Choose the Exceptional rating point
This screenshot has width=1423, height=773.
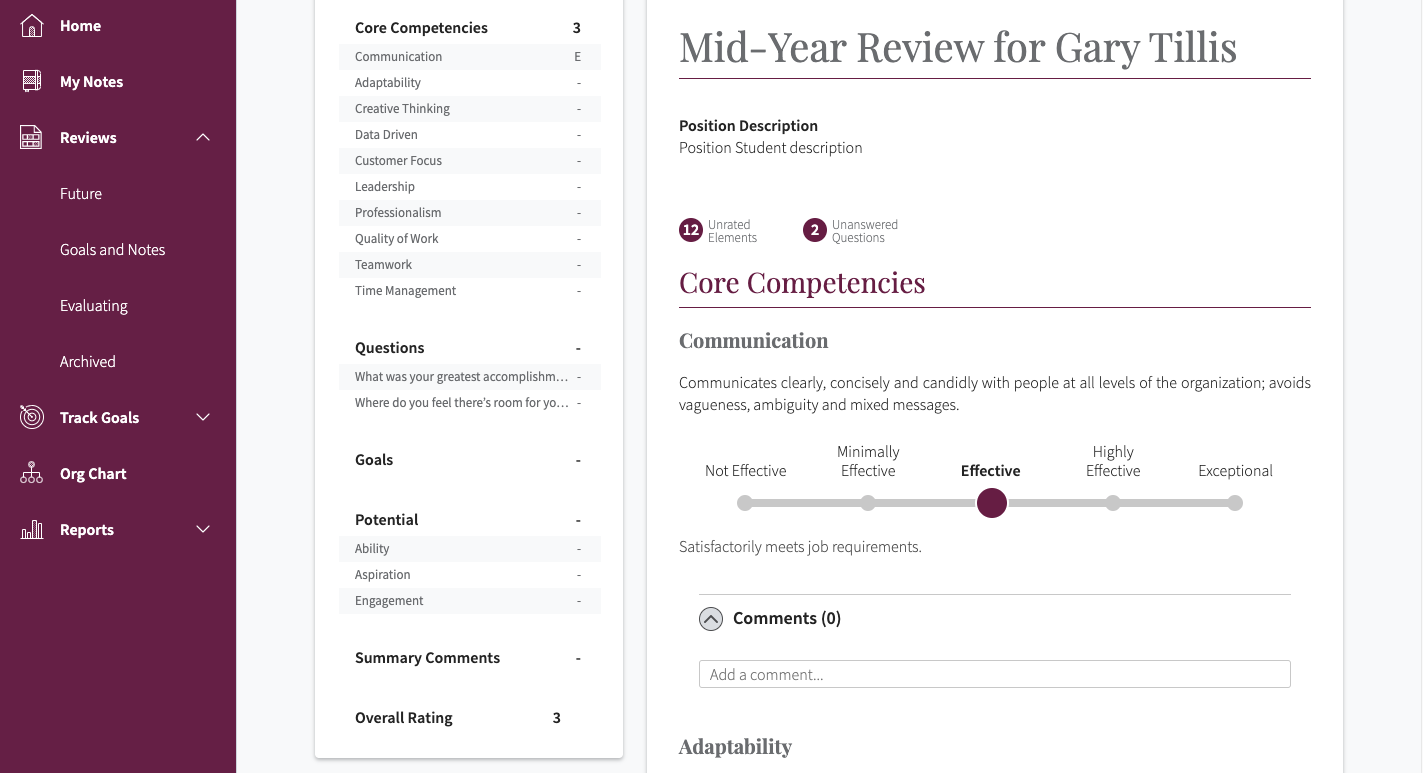click(1235, 503)
